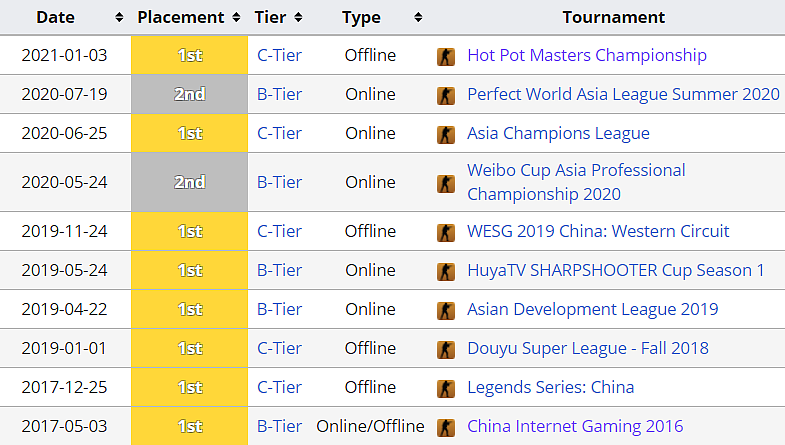Screen dimensions: 785x445
Task: Click game icon next to Asia Champions League
Action: [446, 134]
